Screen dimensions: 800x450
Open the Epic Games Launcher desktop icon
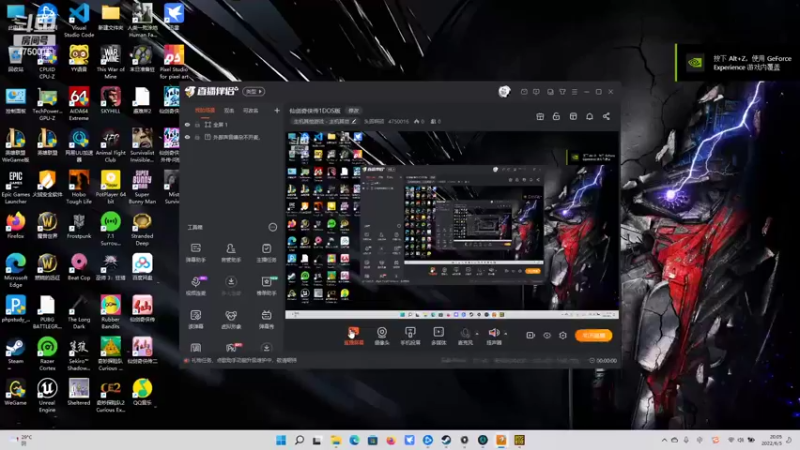click(x=16, y=187)
